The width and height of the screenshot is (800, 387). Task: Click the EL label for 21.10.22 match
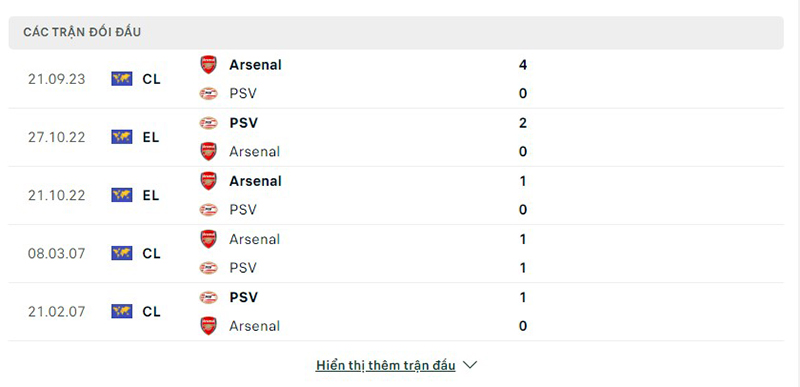(x=151, y=196)
